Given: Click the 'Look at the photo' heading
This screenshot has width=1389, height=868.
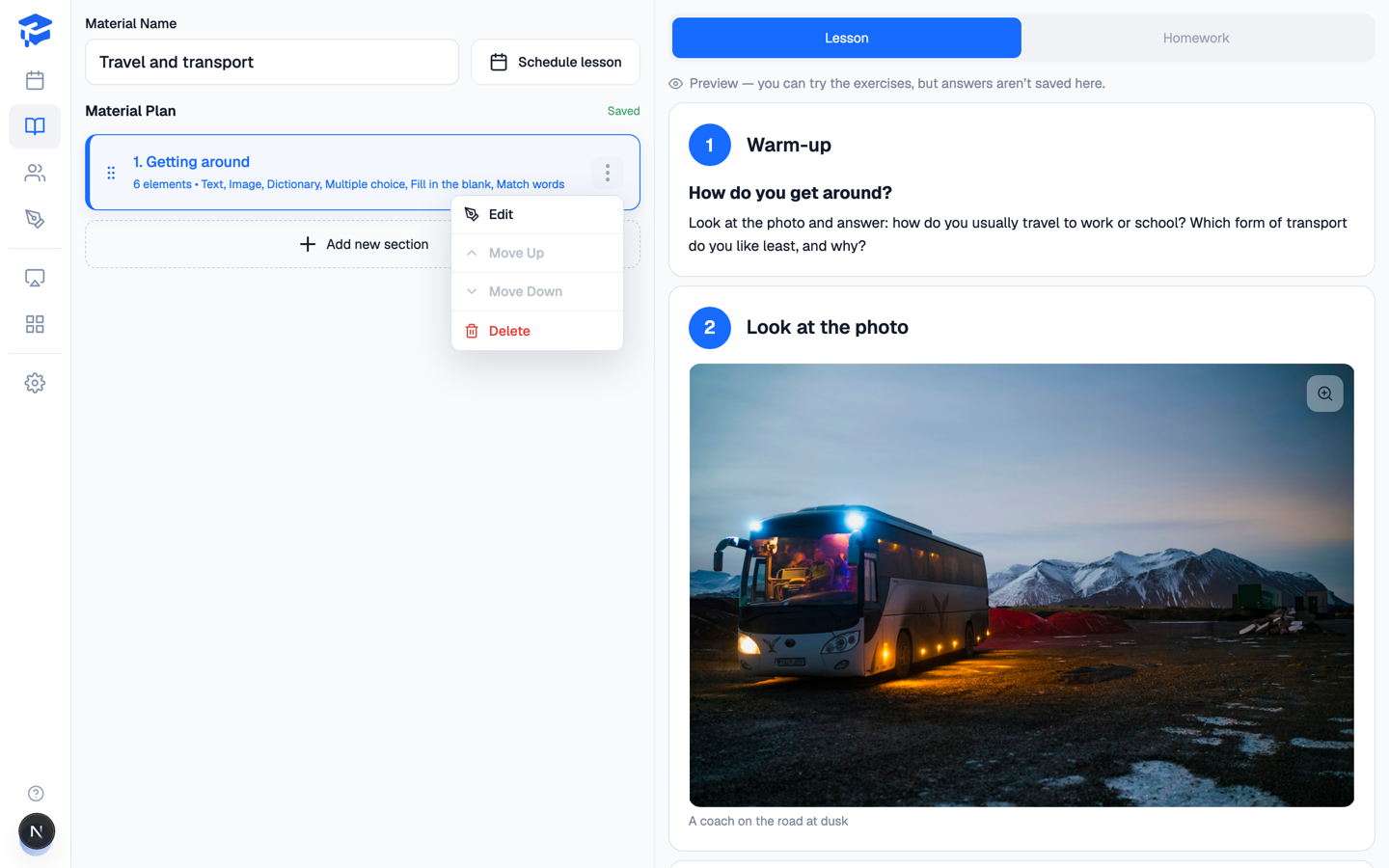Looking at the screenshot, I should 828,327.
